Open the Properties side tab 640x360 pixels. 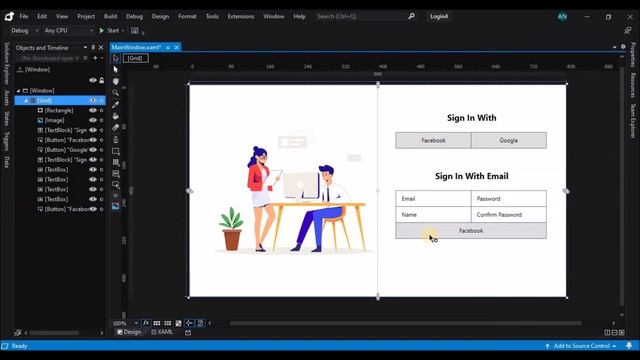pos(633,55)
